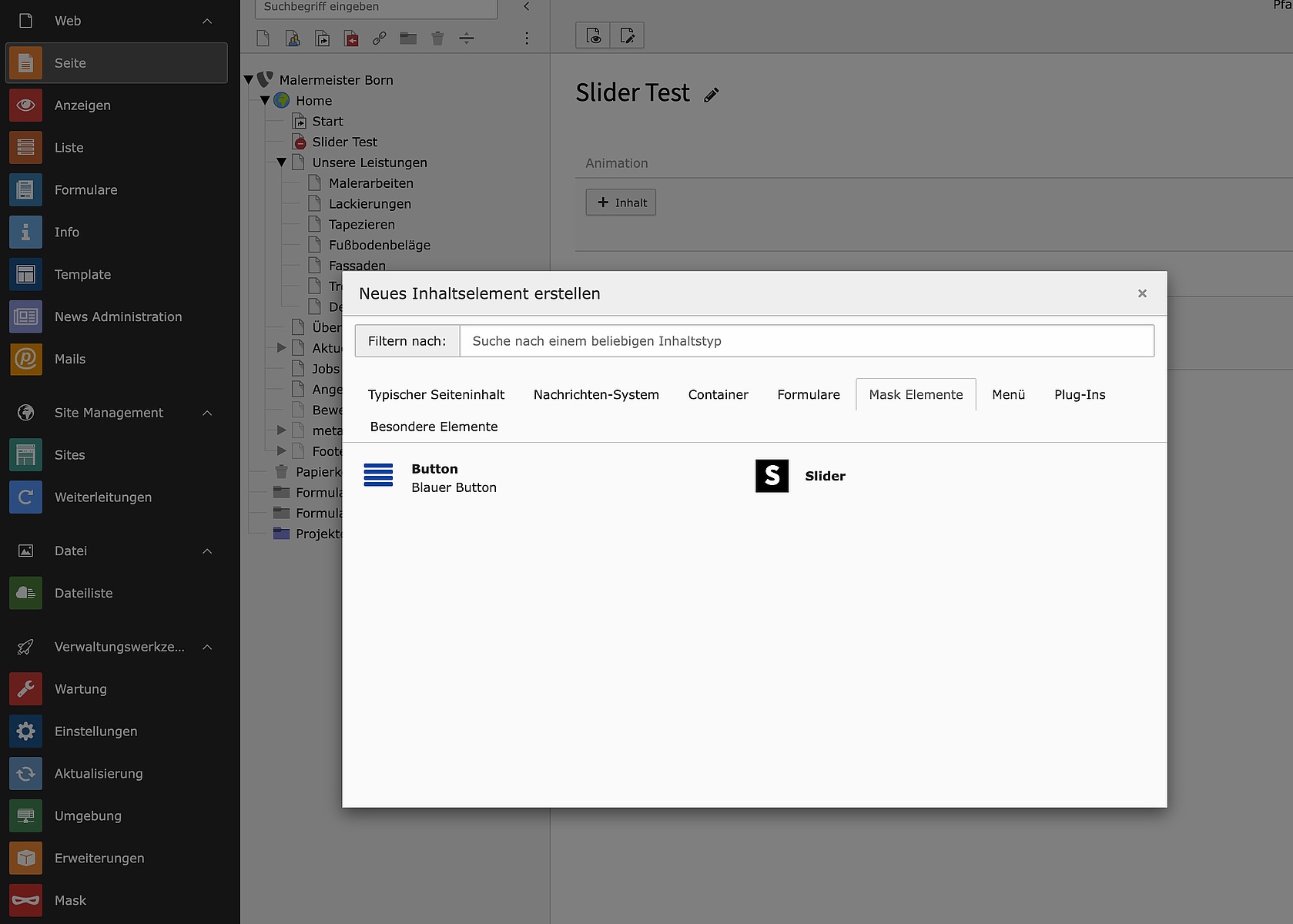The height and width of the screenshot is (924, 1293).
Task: Switch to Besondere Elemente tab
Action: click(x=434, y=427)
